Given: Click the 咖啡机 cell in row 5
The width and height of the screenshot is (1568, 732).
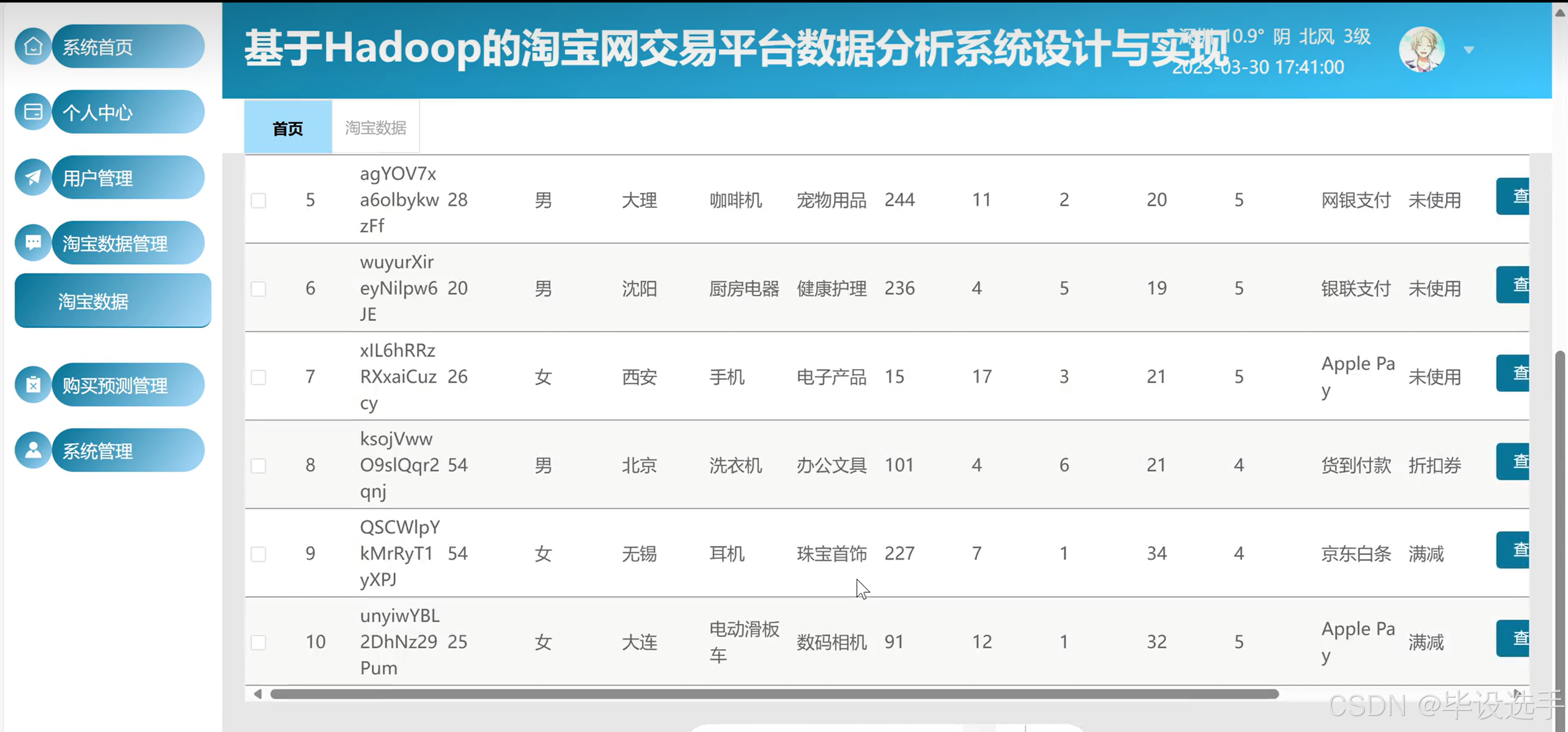Looking at the screenshot, I should tap(735, 200).
